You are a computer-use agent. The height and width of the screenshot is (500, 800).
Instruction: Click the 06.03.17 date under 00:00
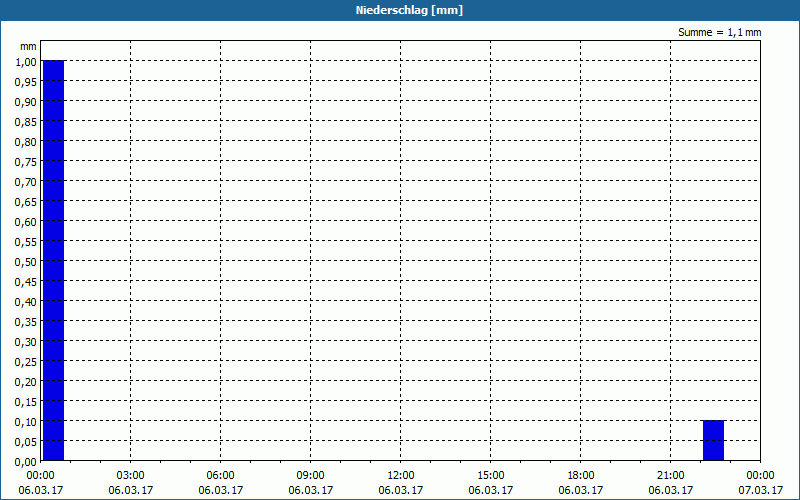(x=41, y=490)
